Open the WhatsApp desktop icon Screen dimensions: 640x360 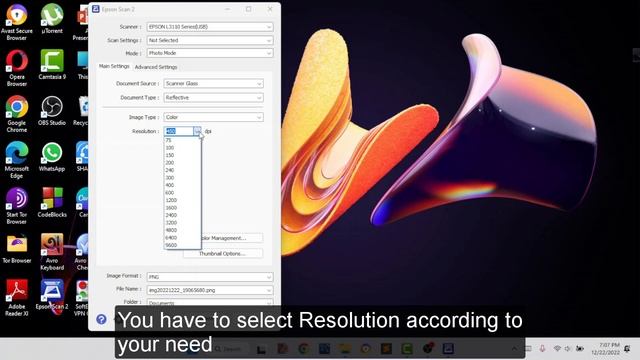point(52,157)
